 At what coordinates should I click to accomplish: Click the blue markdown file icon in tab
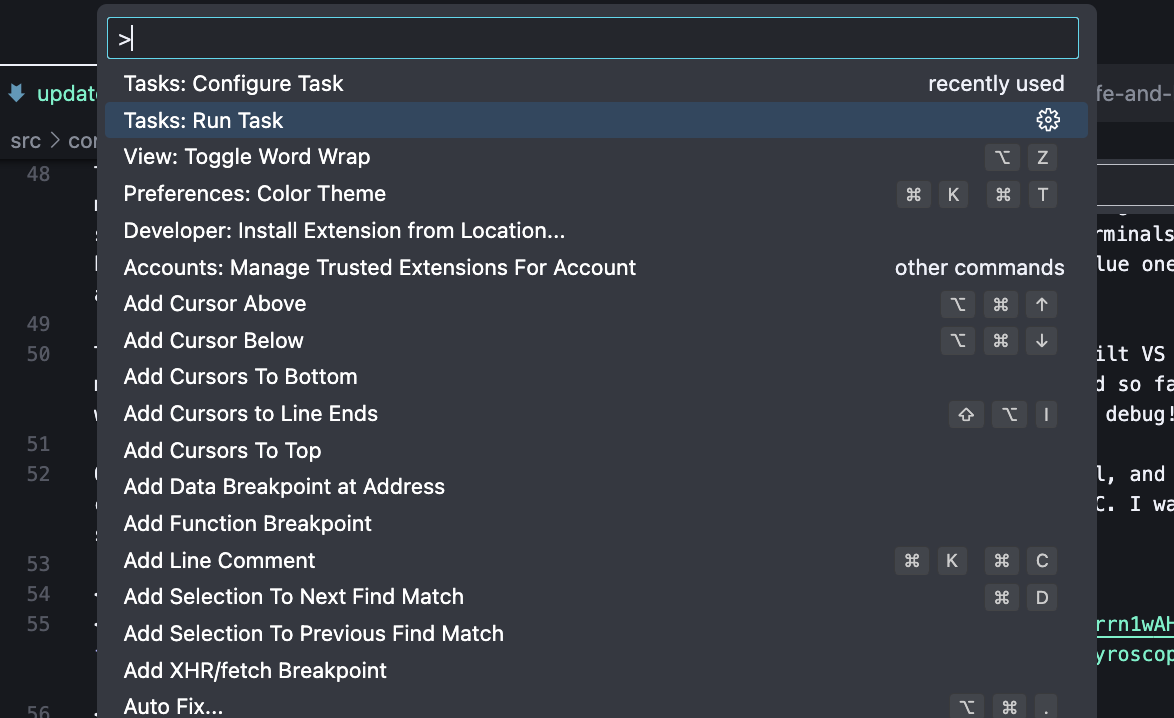tap(17, 94)
